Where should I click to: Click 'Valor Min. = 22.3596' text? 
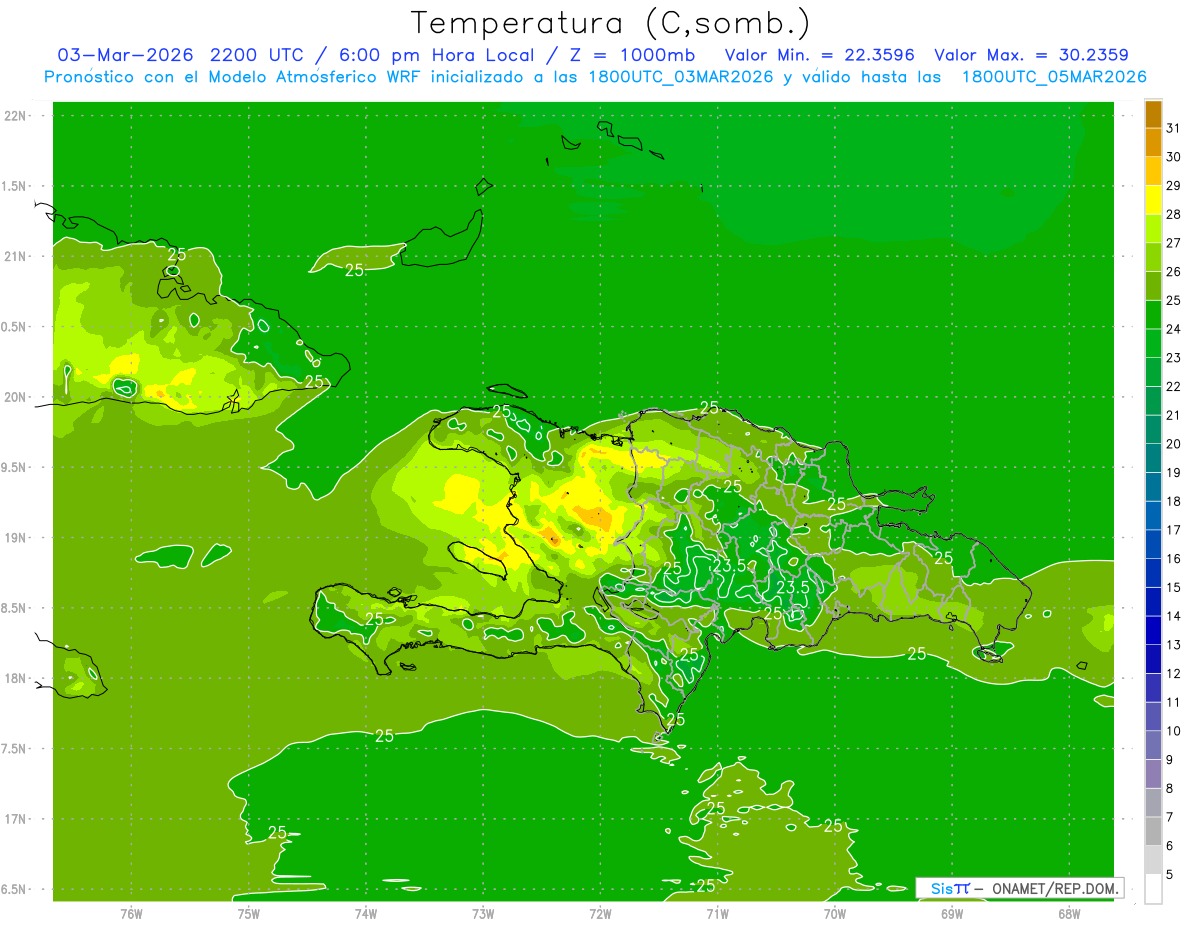coord(820,55)
